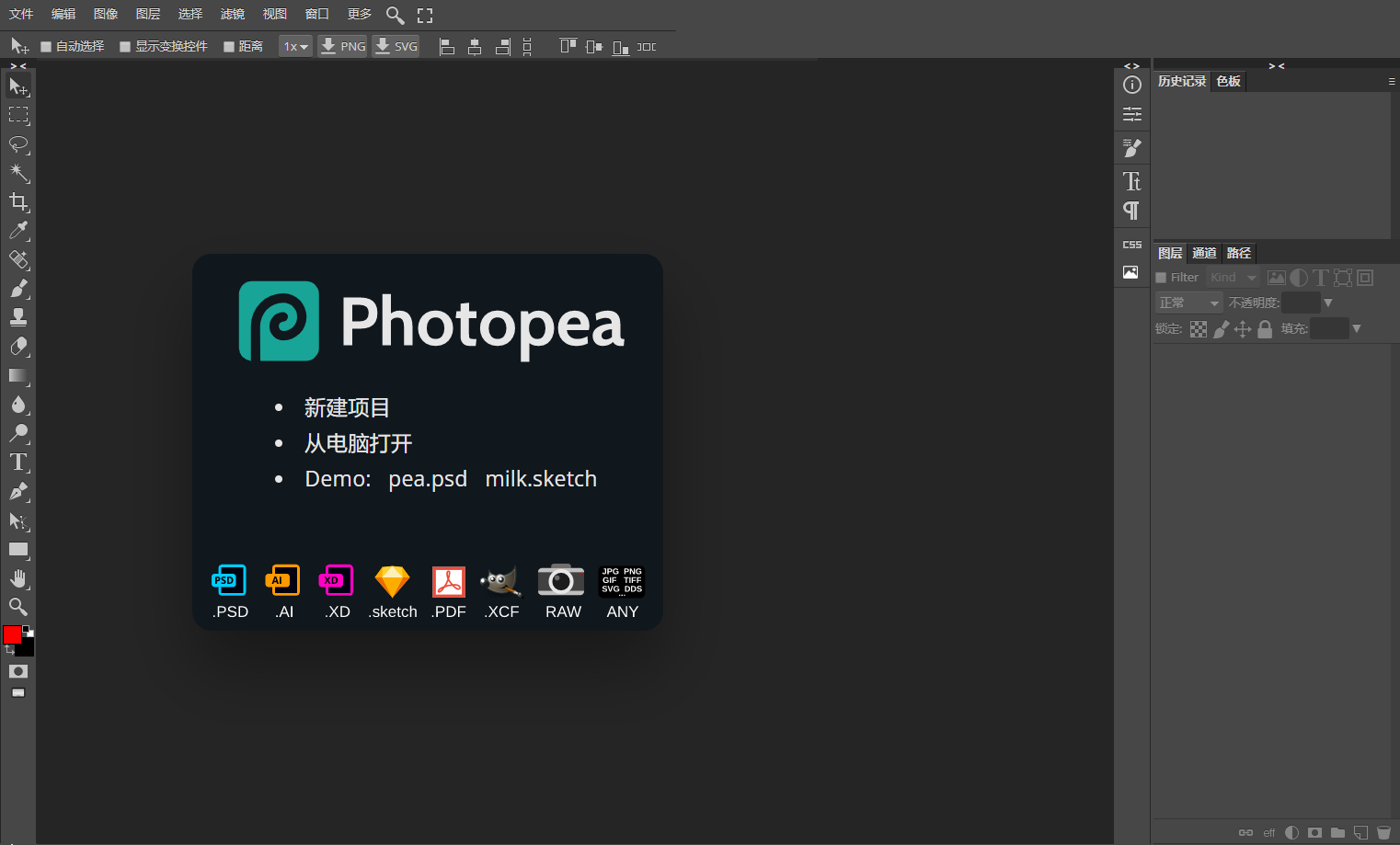Select the Pen tool
The height and width of the screenshot is (845, 1400).
(18, 492)
